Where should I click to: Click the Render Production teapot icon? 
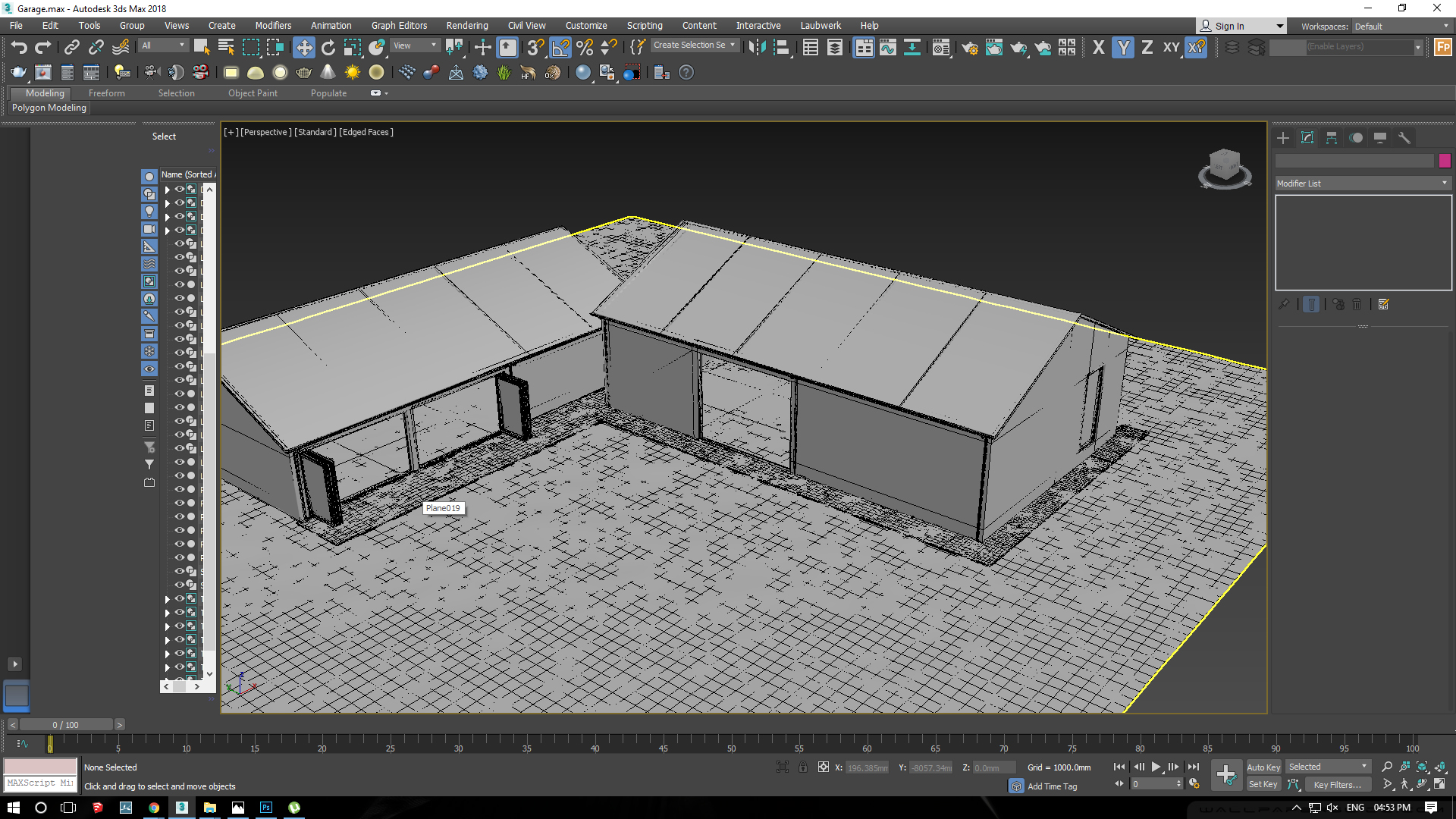1018,47
